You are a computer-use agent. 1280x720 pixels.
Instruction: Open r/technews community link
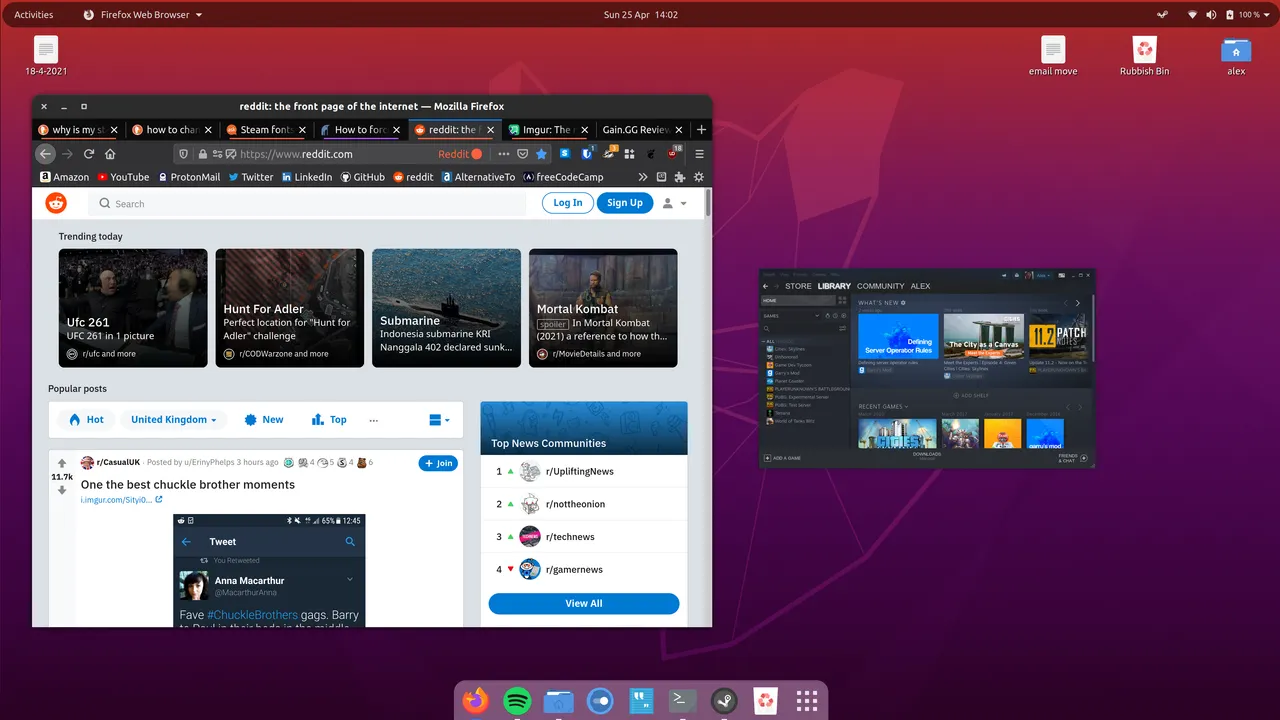tap(570, 537)
